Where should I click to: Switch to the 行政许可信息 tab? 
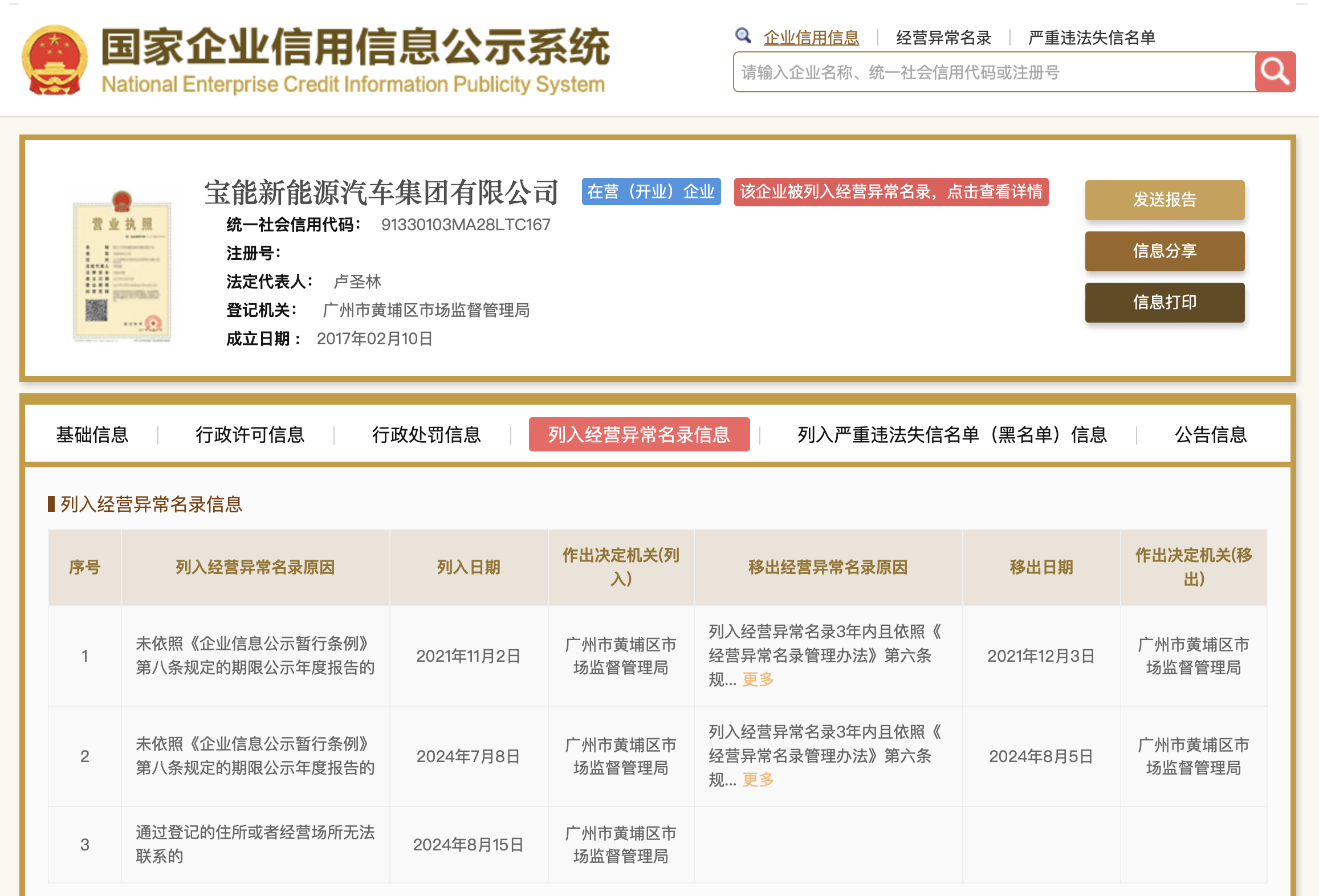point(250,435)
